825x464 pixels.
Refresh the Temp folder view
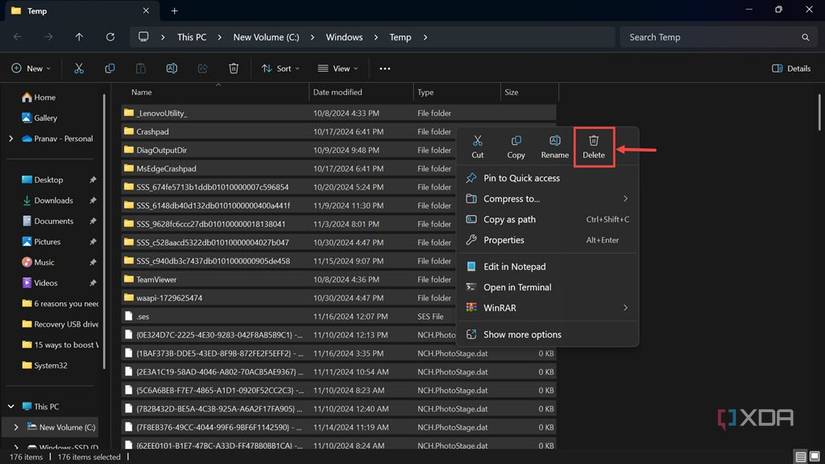(110, 37)
